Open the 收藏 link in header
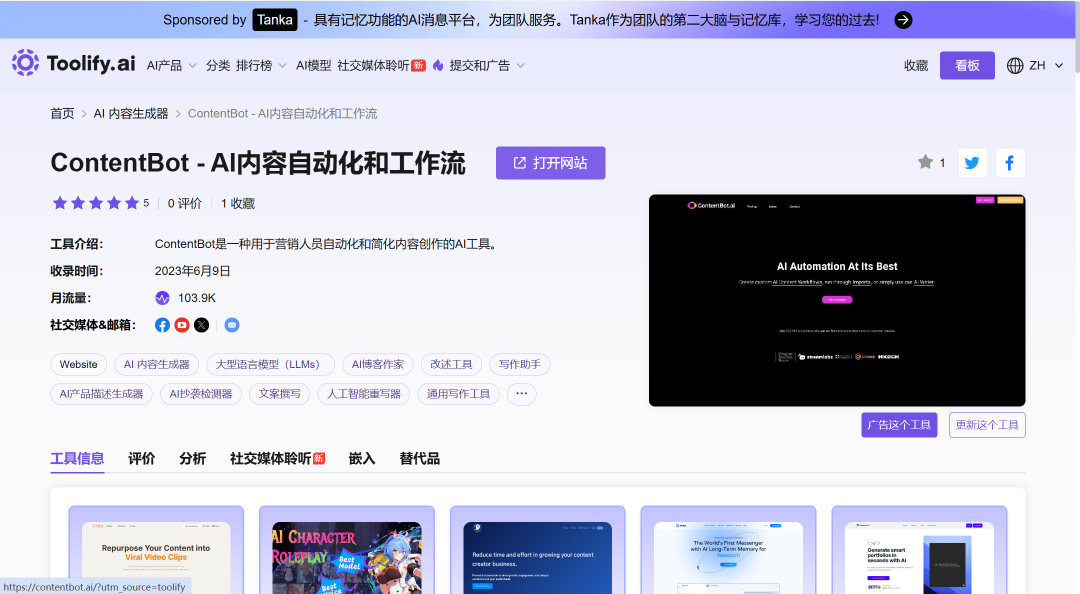 tap(916, 65)
